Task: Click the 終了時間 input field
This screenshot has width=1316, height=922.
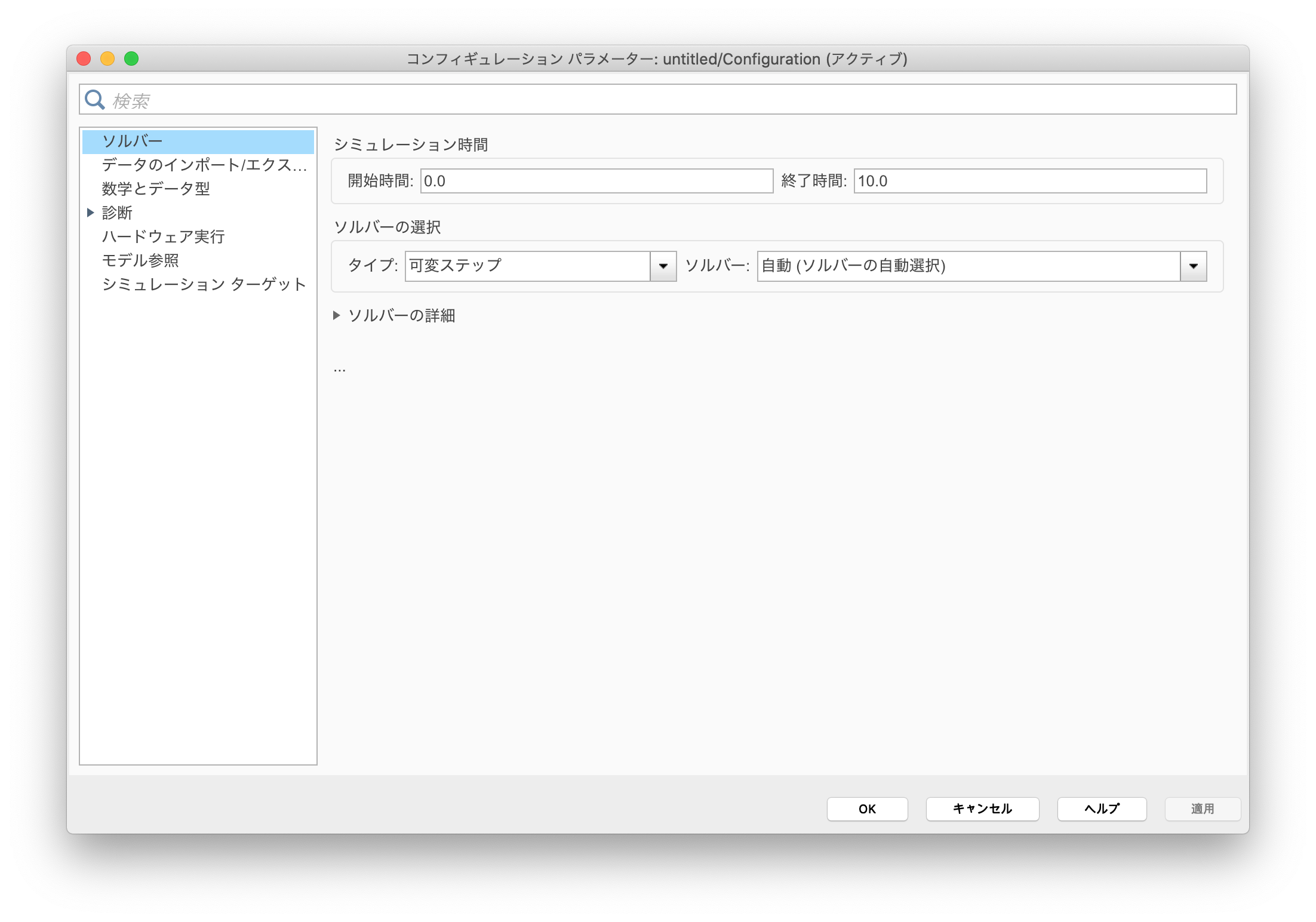Action: pos(1029,181)
